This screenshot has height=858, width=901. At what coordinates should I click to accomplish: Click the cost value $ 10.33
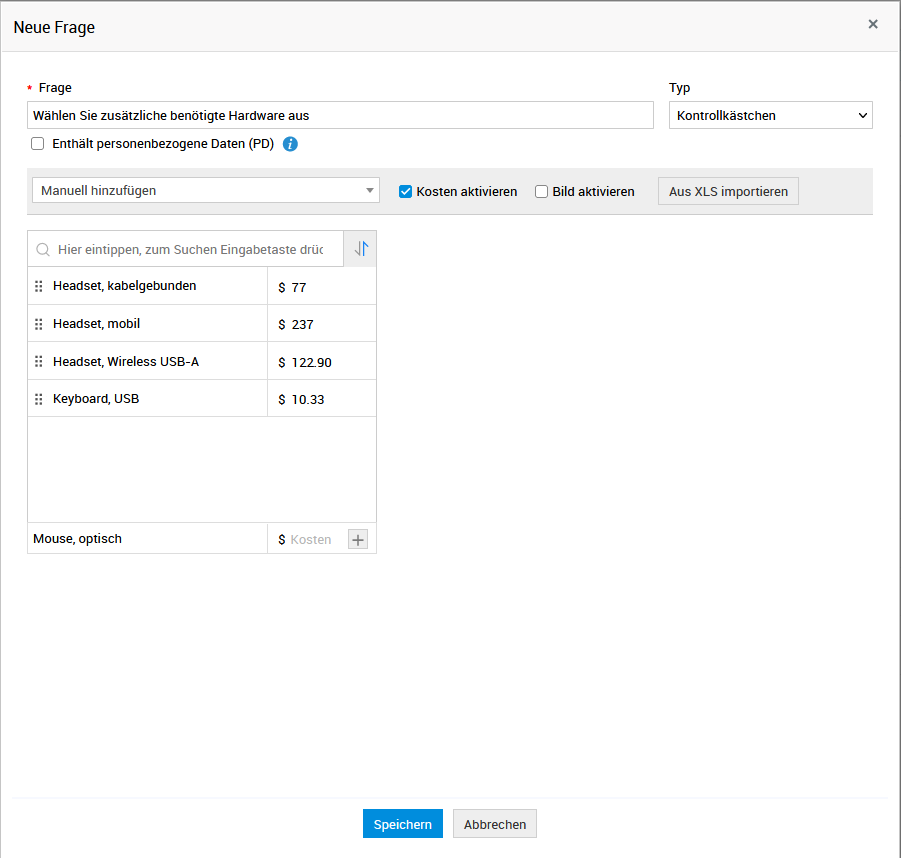point(302,399)
